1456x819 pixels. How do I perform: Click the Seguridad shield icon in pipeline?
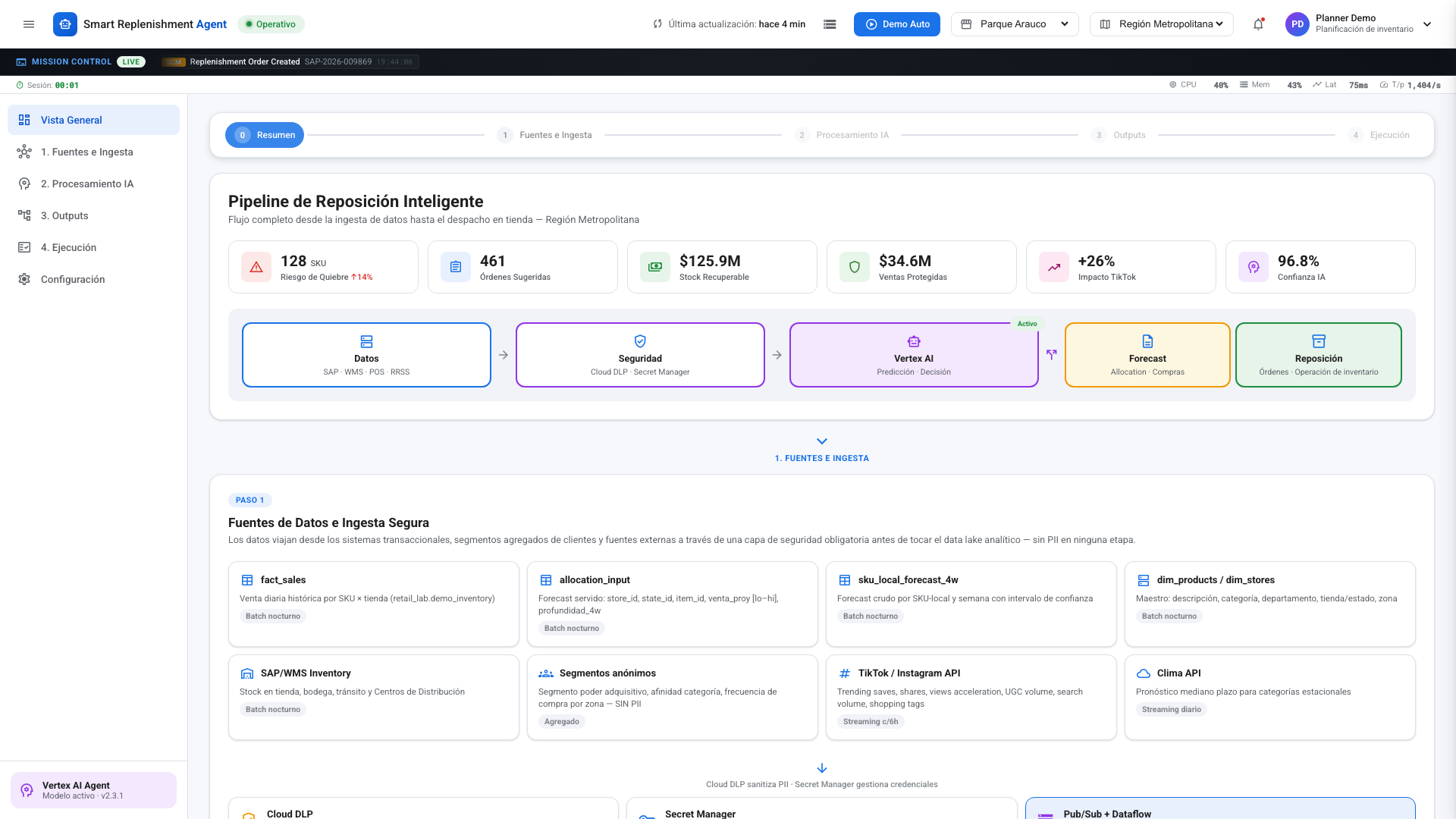coord(640,341)
